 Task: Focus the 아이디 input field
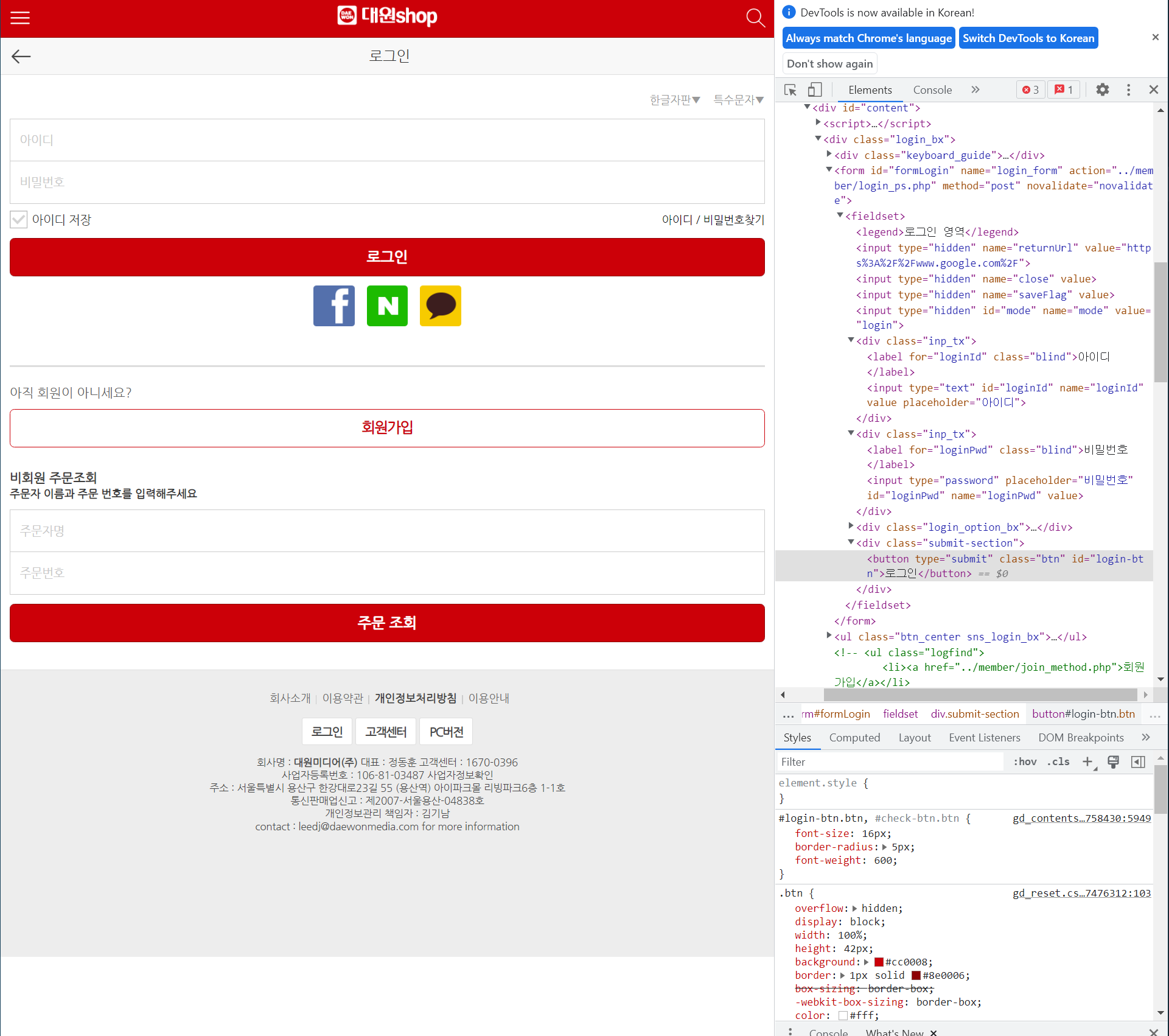pos(387,140)
